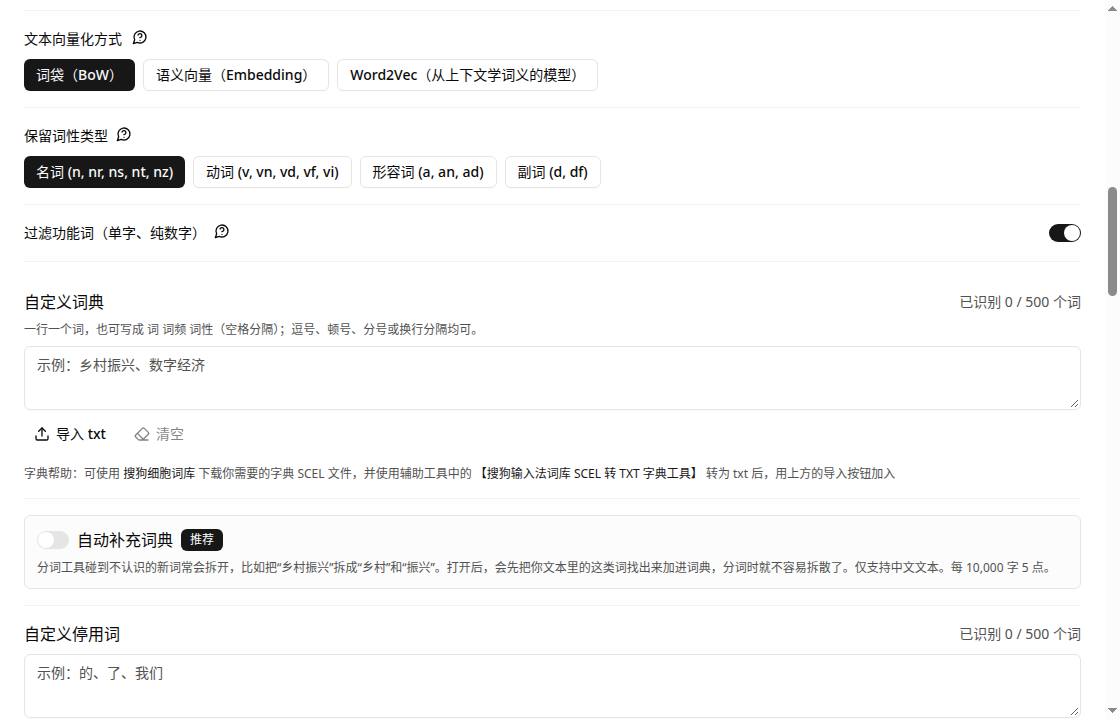Image resolution: width=1120 pixels, height=720 pixels.
Task: Click the 自动补充词典 label
Action: click(x=125, y=540)
